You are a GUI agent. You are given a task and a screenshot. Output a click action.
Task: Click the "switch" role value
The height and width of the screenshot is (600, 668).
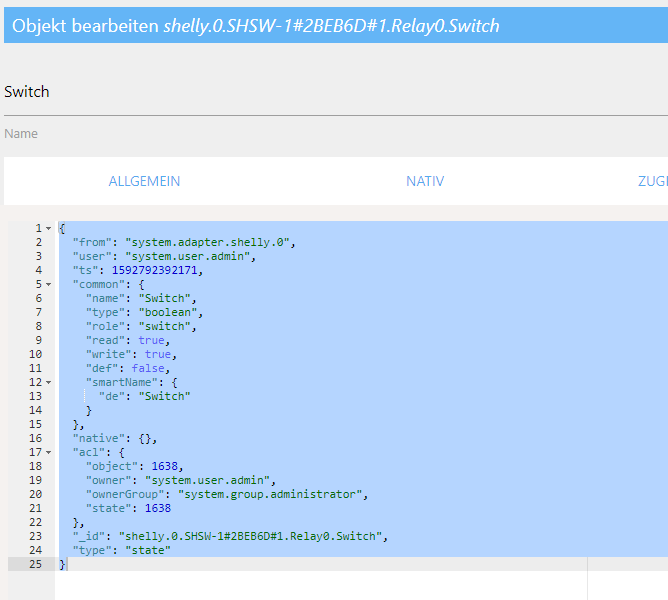[x=164, y=326]
